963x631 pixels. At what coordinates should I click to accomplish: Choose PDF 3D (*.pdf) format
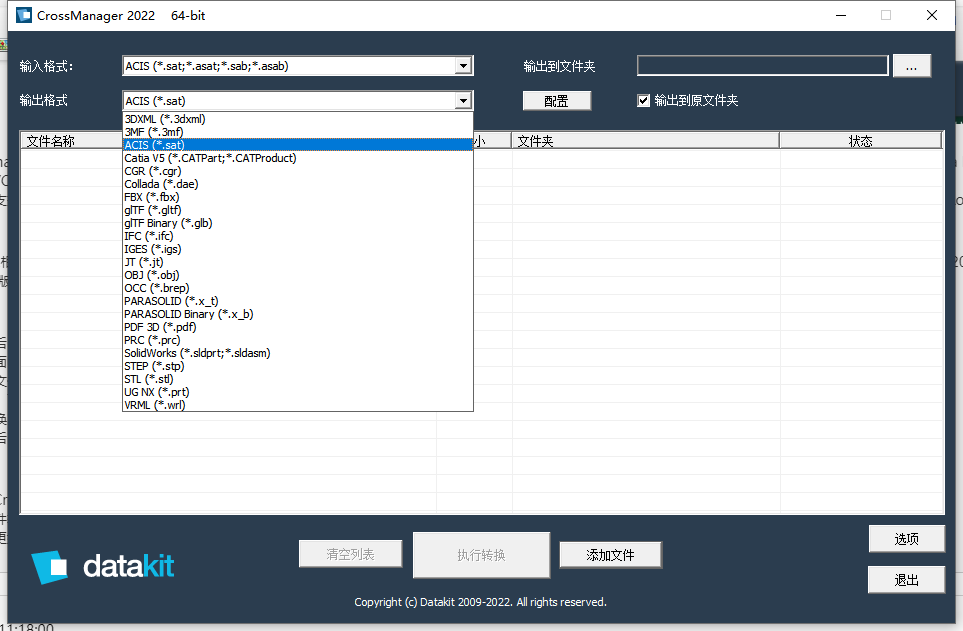coord(298,327)
